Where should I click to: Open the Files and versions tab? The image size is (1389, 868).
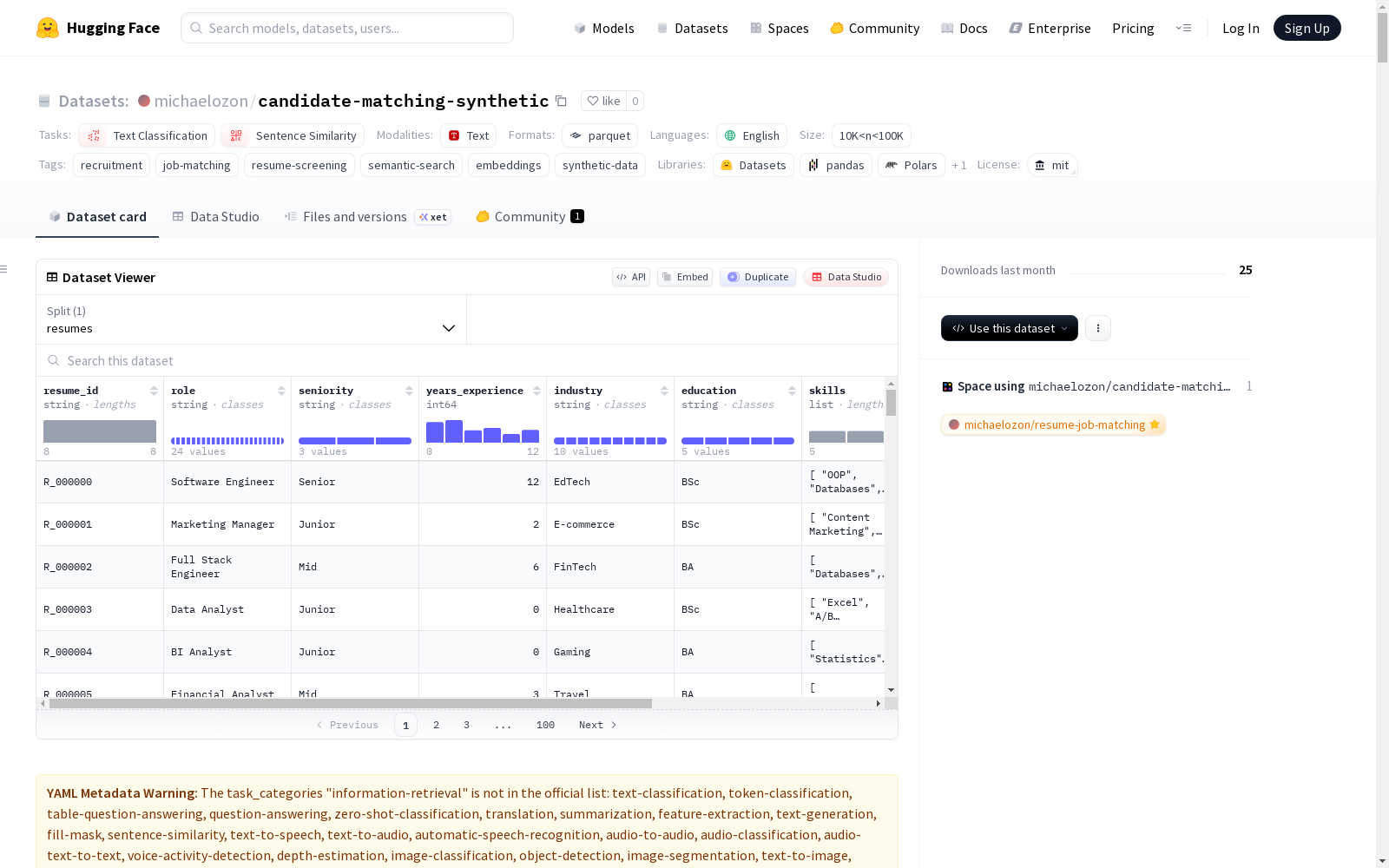[368, 217]
